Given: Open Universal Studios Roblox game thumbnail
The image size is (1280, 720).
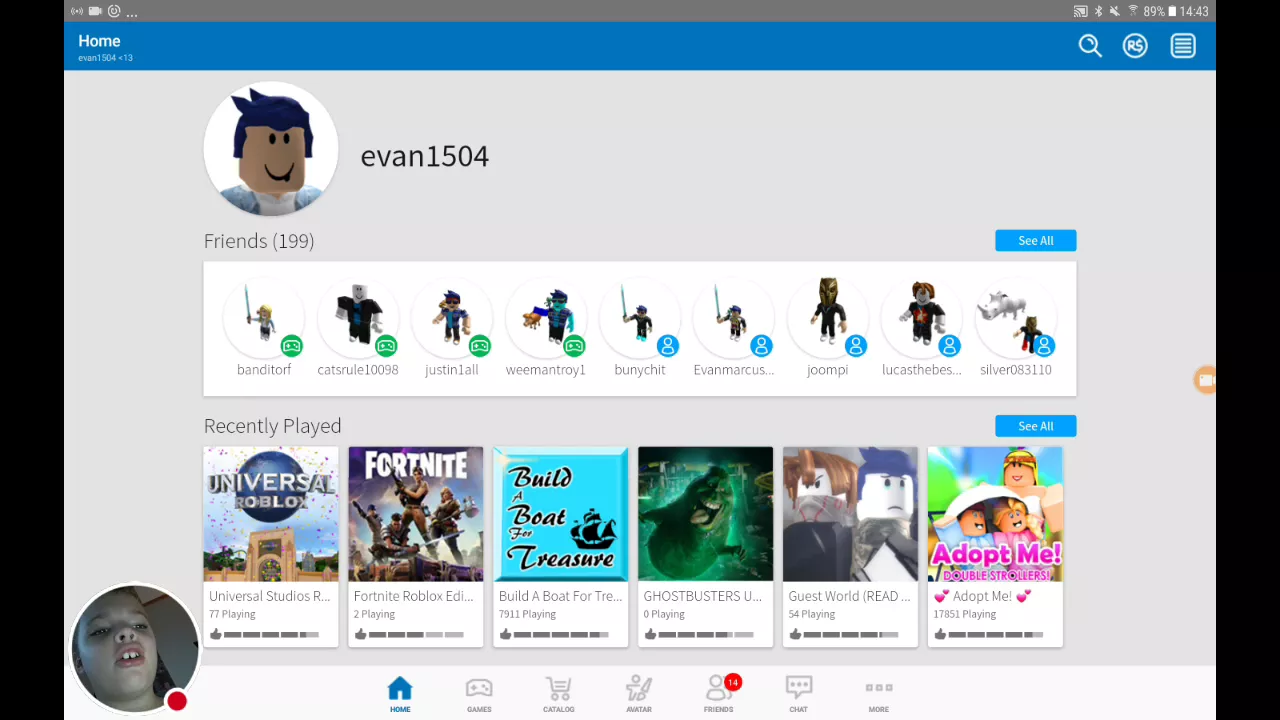Looking at the screenshot, I should point(271,514).
